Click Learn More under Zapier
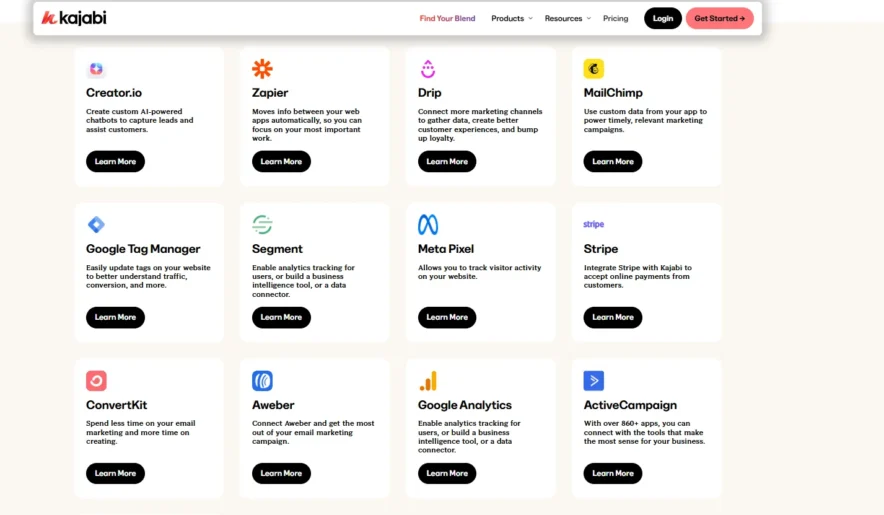The image size is (884, 515). point(281,161)
